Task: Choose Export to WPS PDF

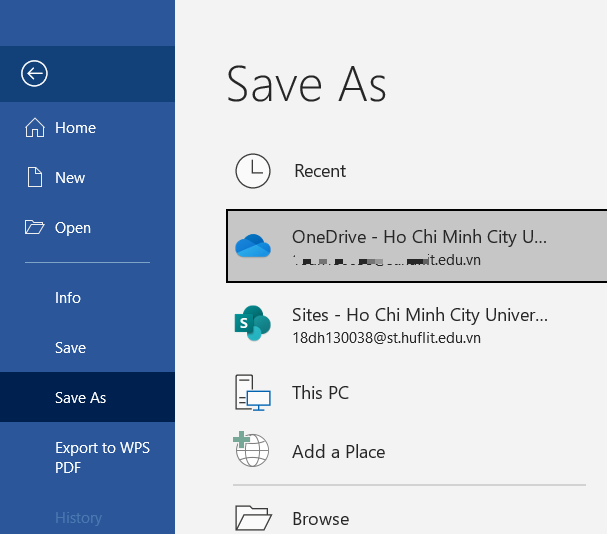Action: coord(87,458)
